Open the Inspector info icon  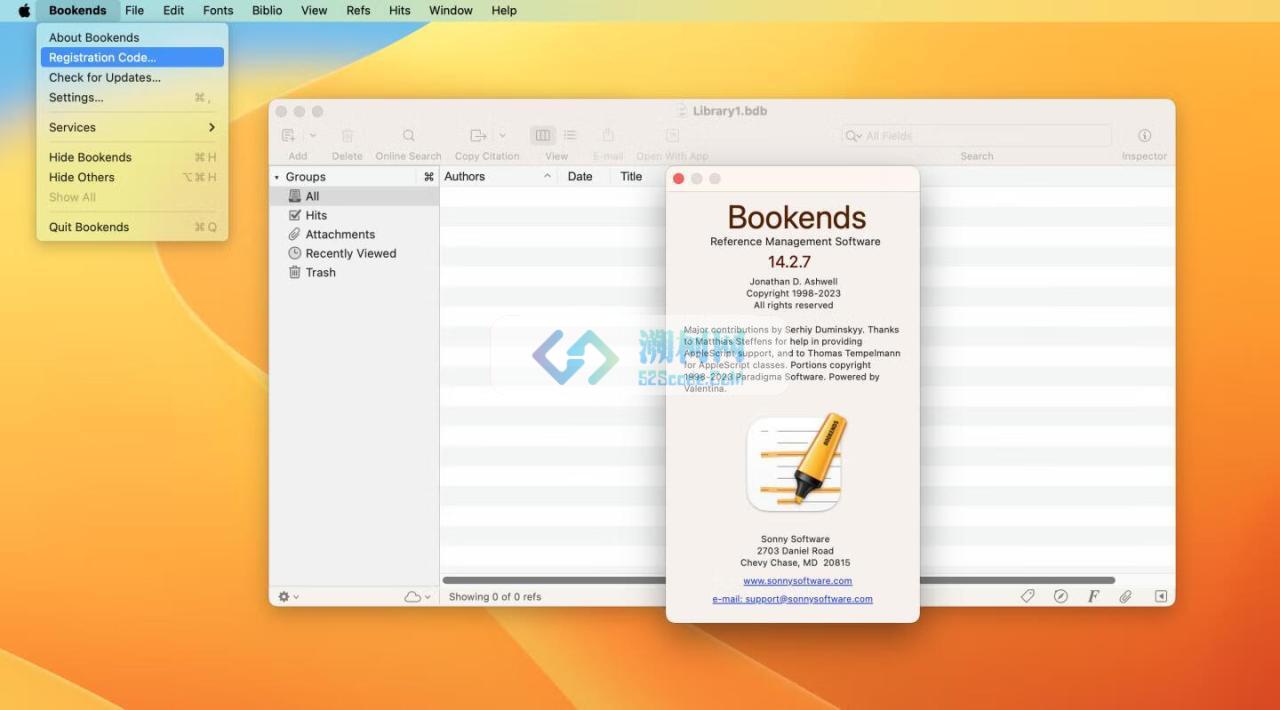point(1144,135)
